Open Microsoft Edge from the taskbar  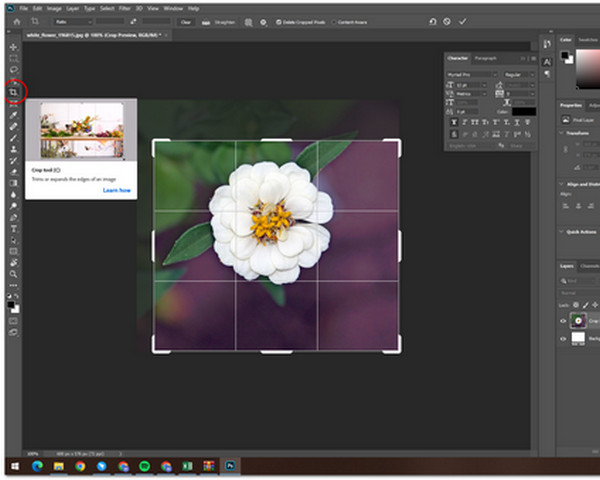[x=38, y=466]
